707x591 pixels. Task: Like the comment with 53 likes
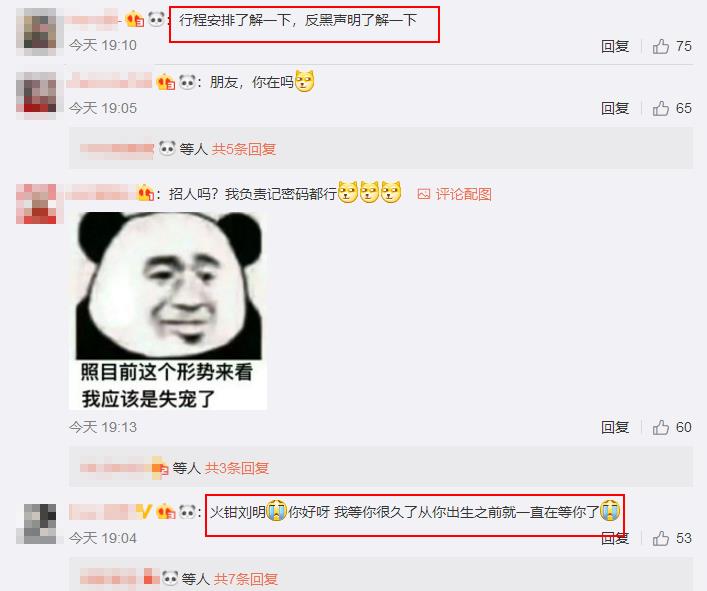[661, 538]
